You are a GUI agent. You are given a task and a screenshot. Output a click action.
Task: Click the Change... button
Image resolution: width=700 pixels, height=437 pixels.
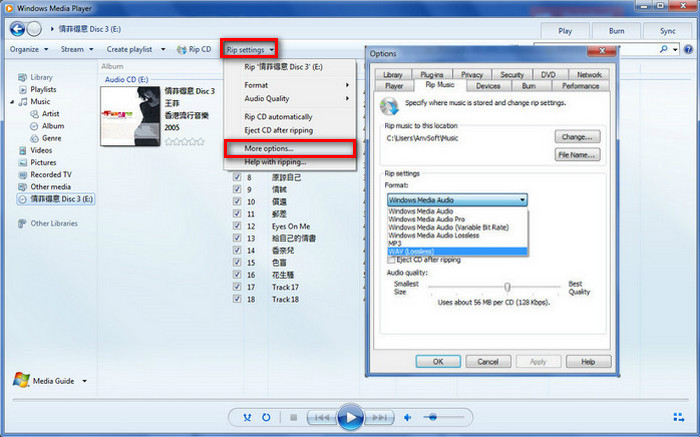[577, 137]
